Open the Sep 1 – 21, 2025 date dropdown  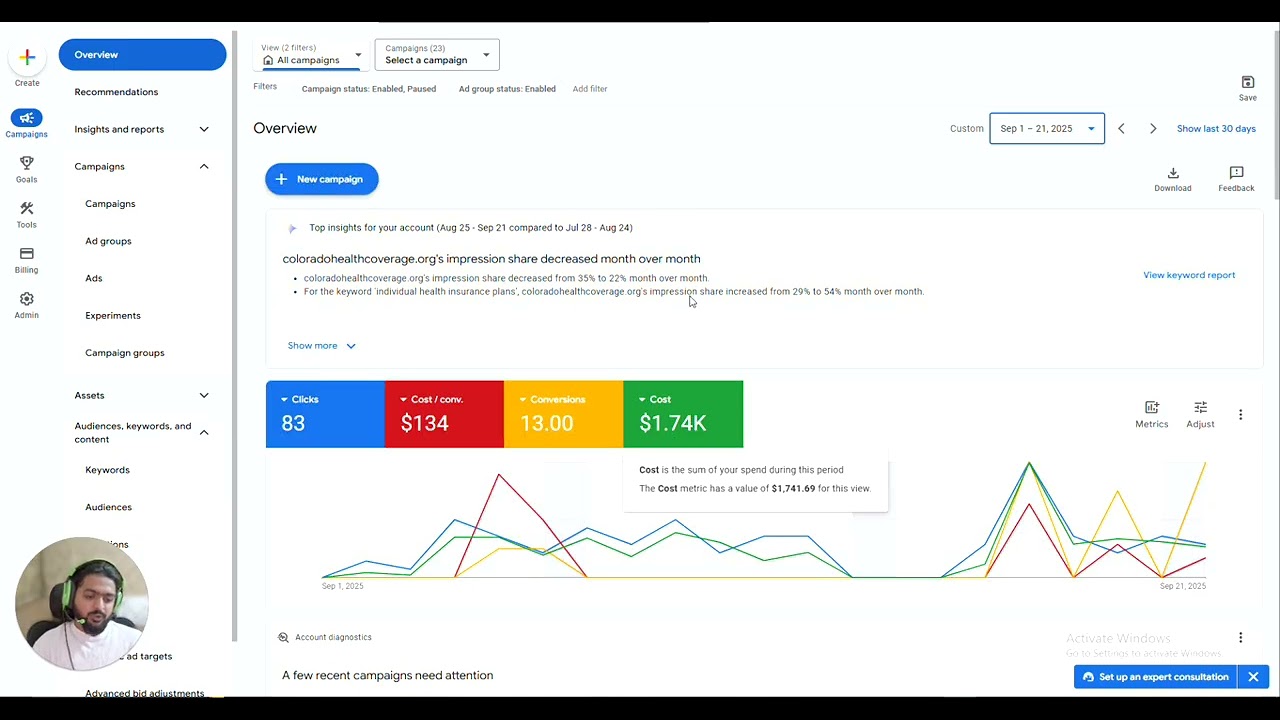[x=1047, y=128]
